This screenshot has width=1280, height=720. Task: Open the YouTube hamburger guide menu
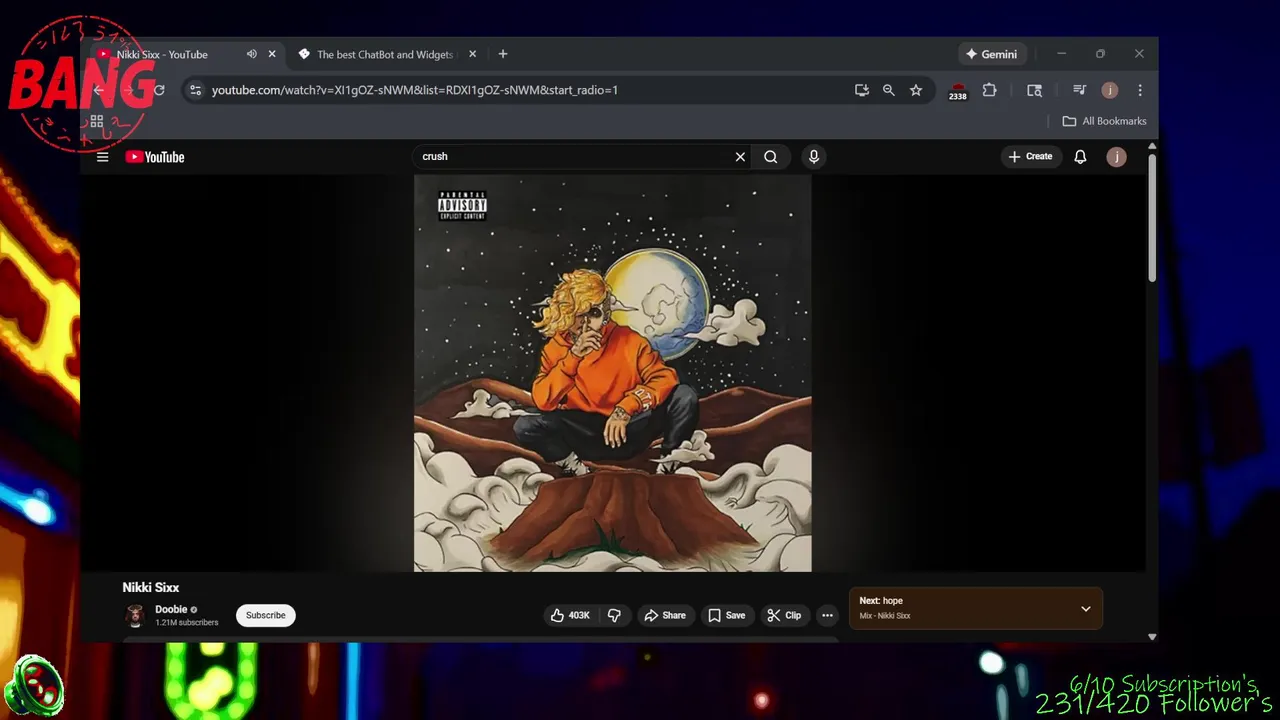tap(102, 157)
